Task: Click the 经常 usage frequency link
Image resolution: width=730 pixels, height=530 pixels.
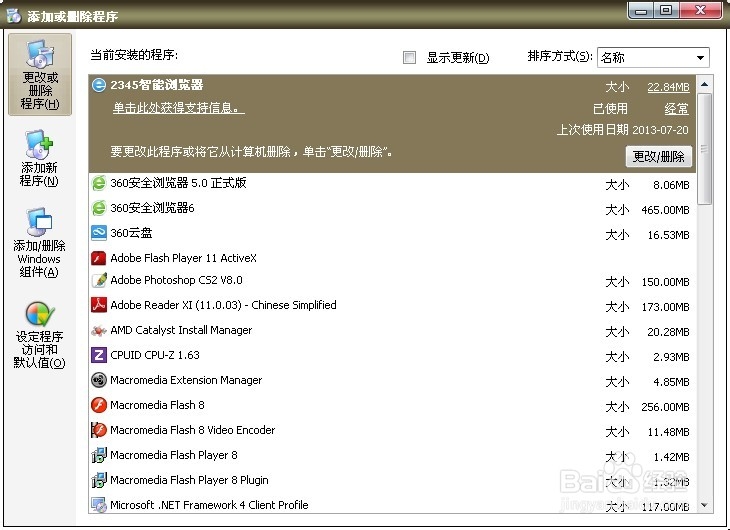Action: click(676, 109)
